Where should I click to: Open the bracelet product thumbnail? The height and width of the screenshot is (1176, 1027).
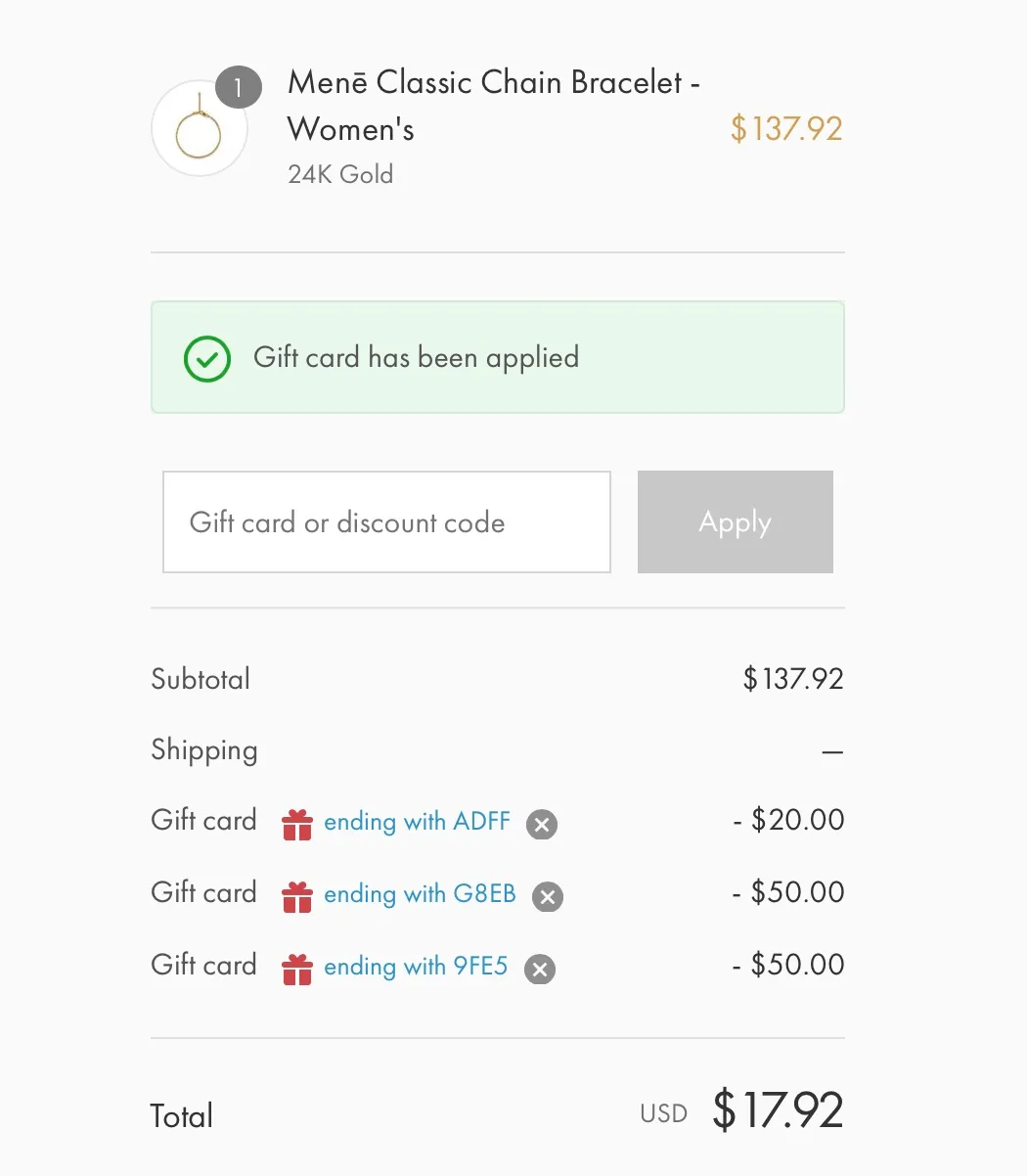(199, 129)
